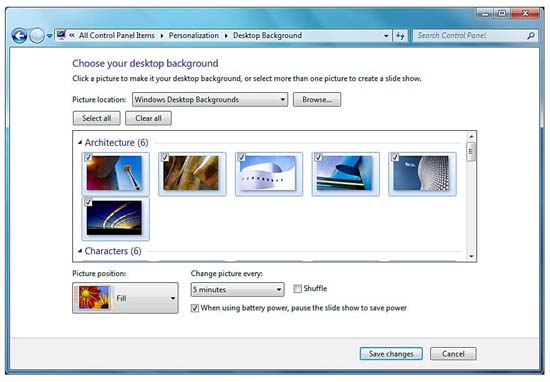550x382 pixels.
Task: Collapse the Characters (6) group
Action: point(80,251)
